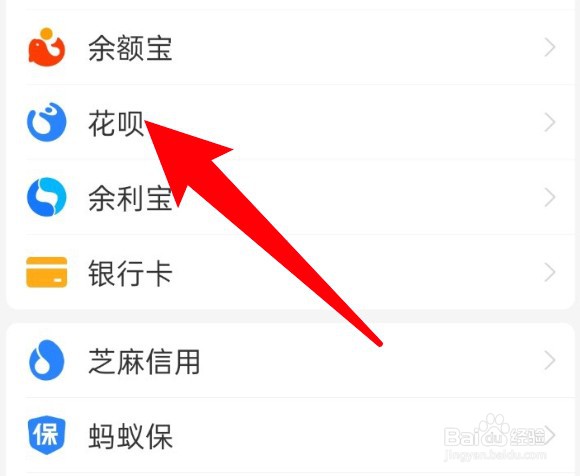Tap the yellow bank card icon
This screenshot has height=476, width=580.
tap(47, 272)
